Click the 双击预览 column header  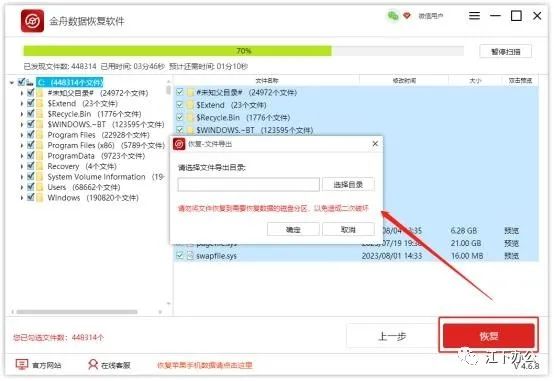tap(520, 81)
